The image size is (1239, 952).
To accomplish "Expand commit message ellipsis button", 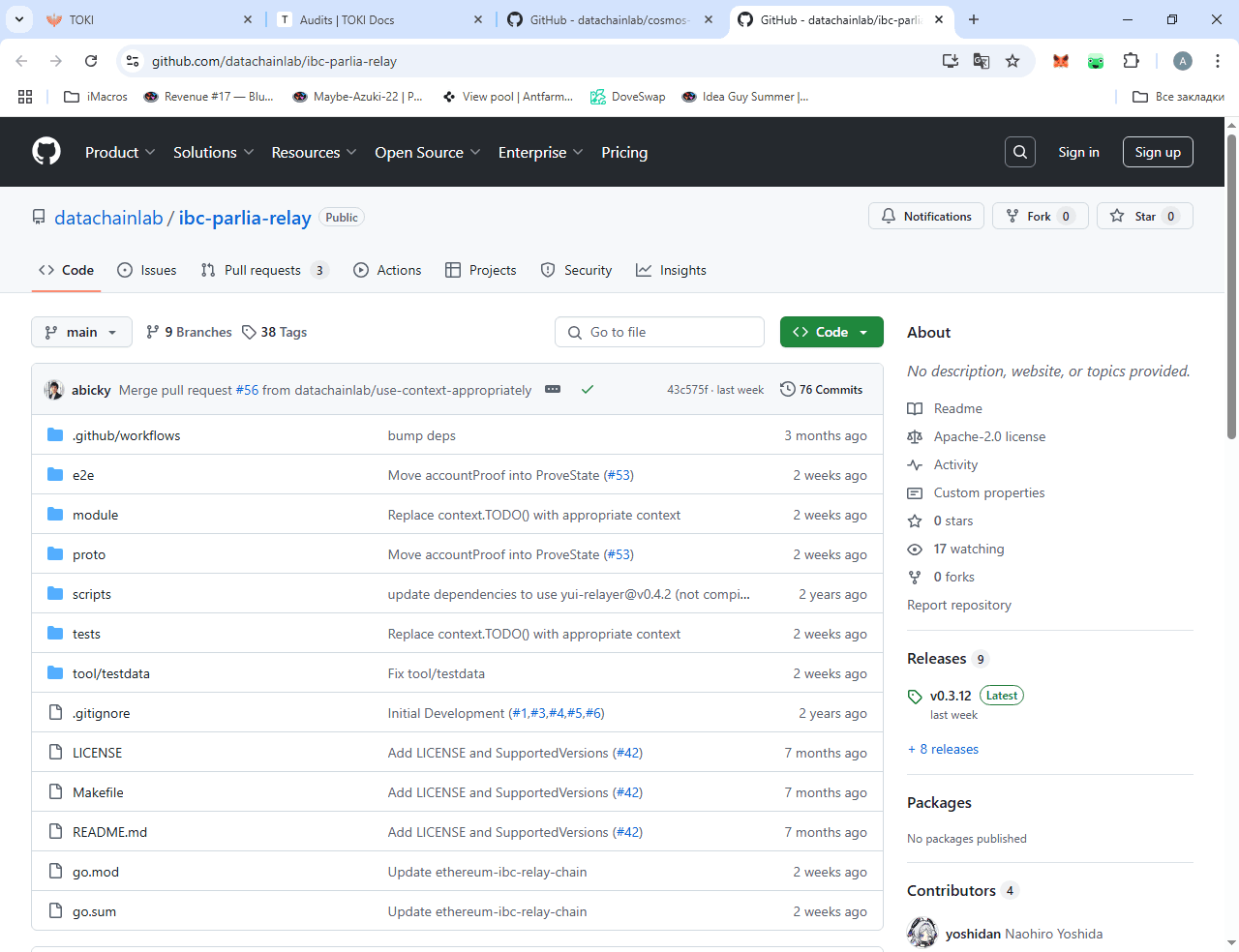I will [x=553, y=389].
